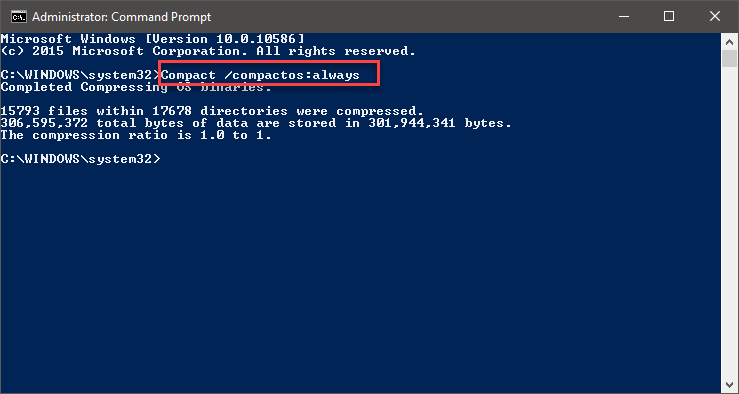Click the empty scrollbar track below the thumb
This screenshot has height=394, width=739.
click(x=730, y=222)
